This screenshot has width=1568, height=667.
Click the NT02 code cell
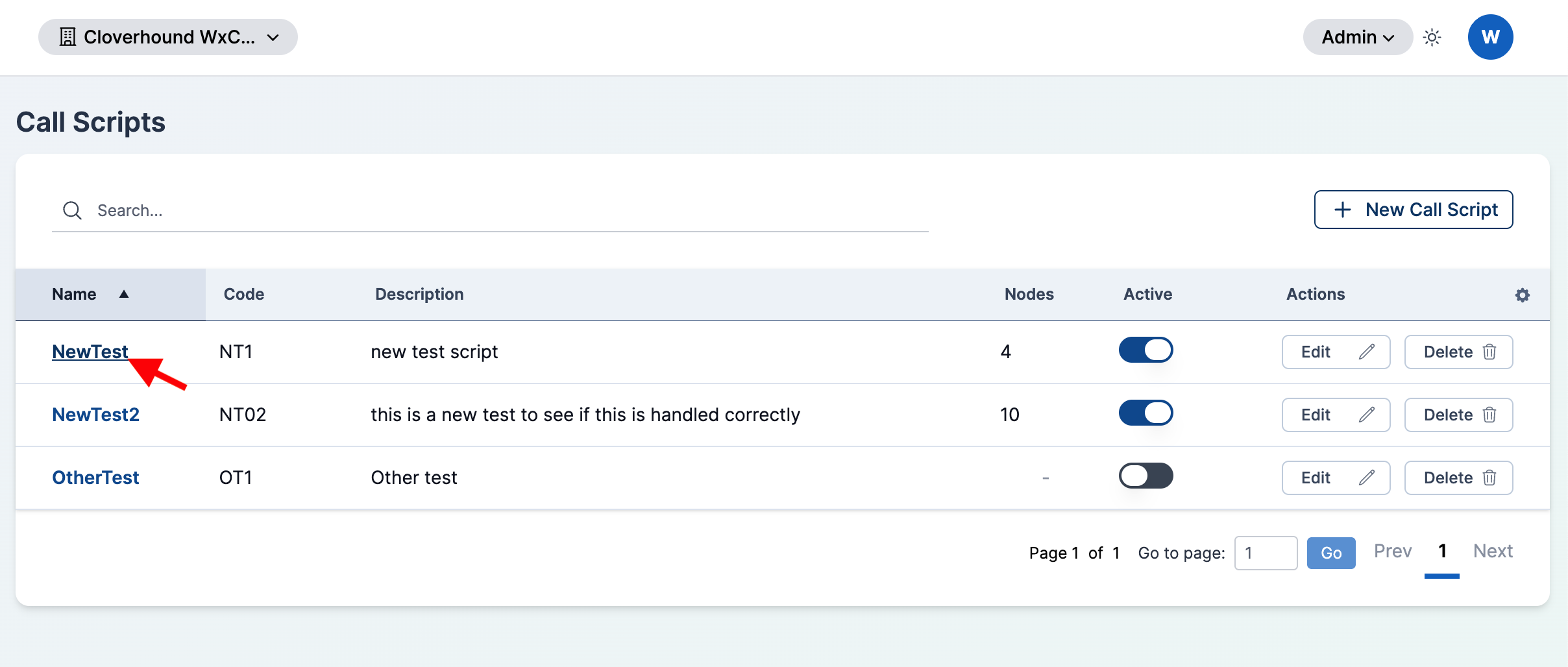(x=243, y=415)
